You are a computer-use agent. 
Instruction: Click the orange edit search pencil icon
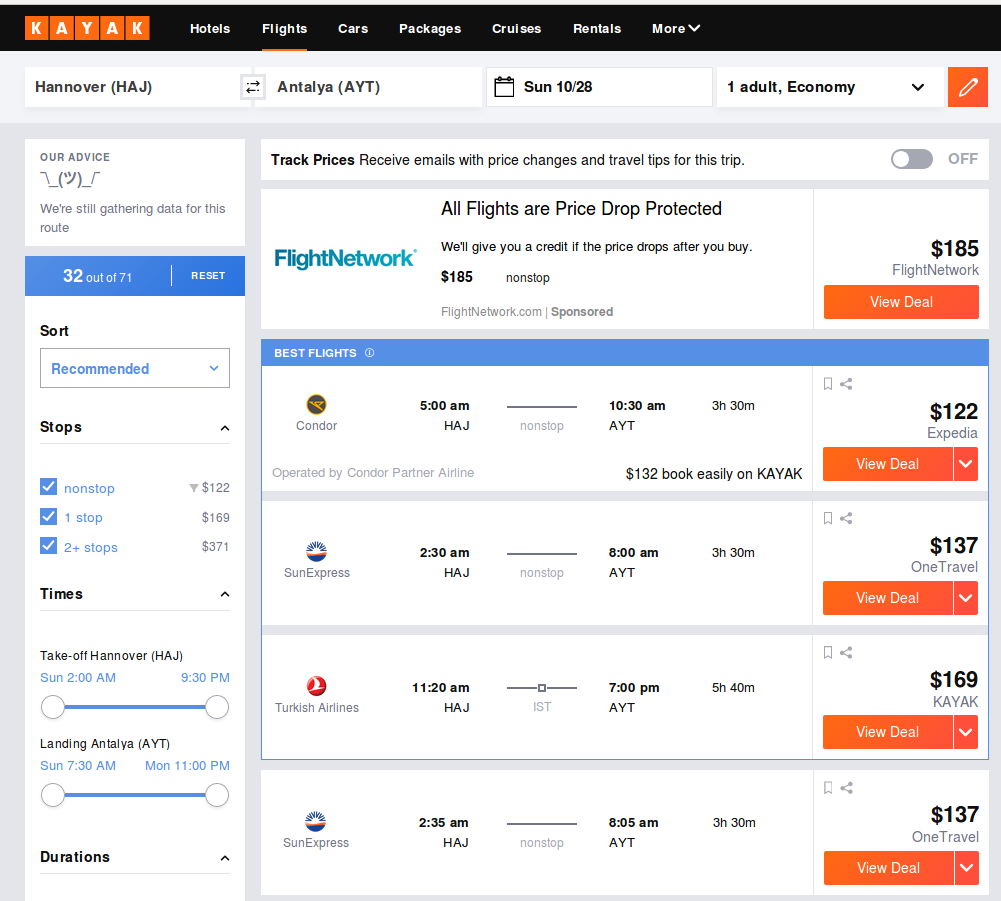coord(967,87)
